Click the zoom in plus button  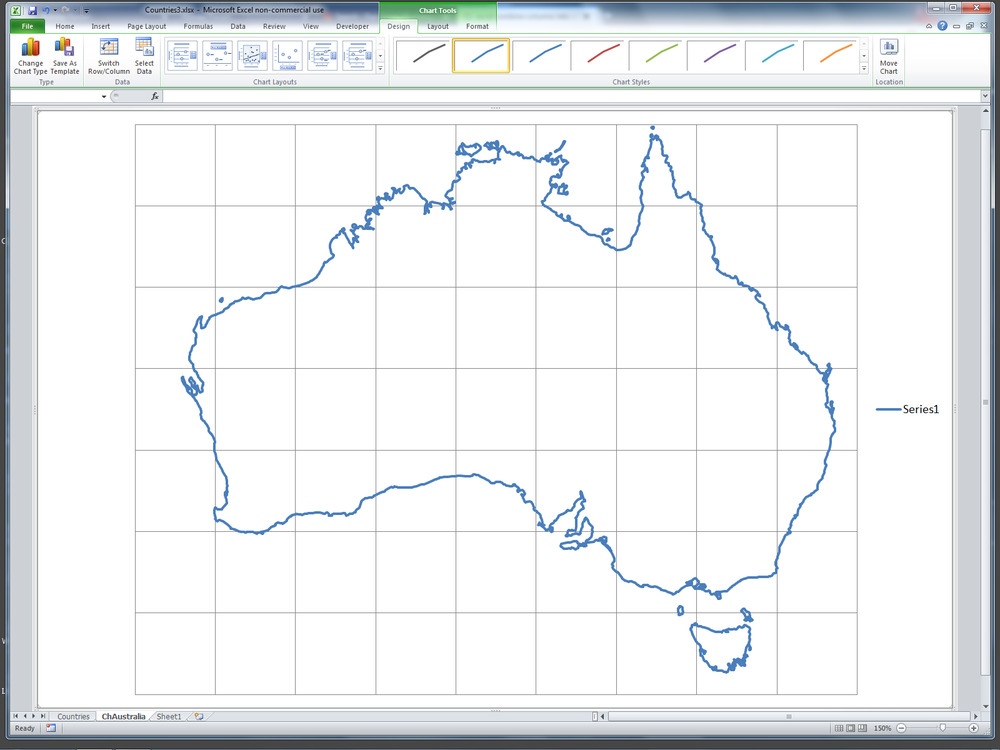pos(974,728)
